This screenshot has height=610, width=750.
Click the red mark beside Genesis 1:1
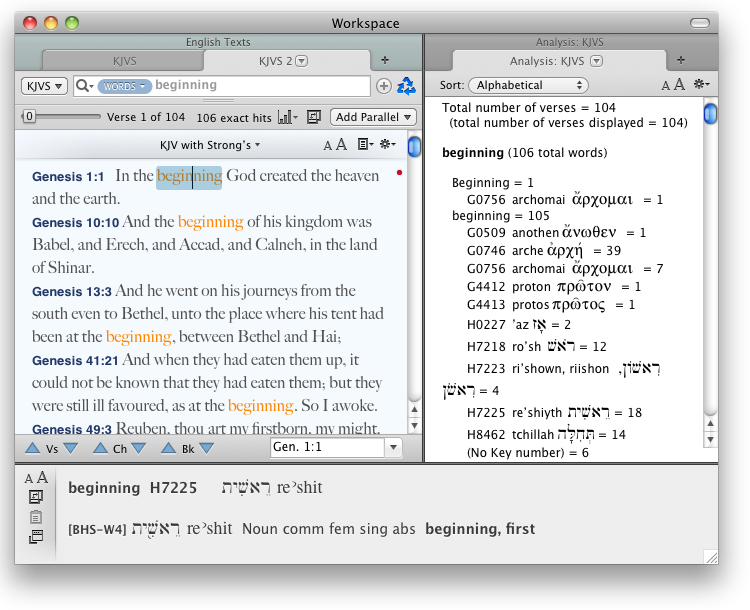coord(399,173)
